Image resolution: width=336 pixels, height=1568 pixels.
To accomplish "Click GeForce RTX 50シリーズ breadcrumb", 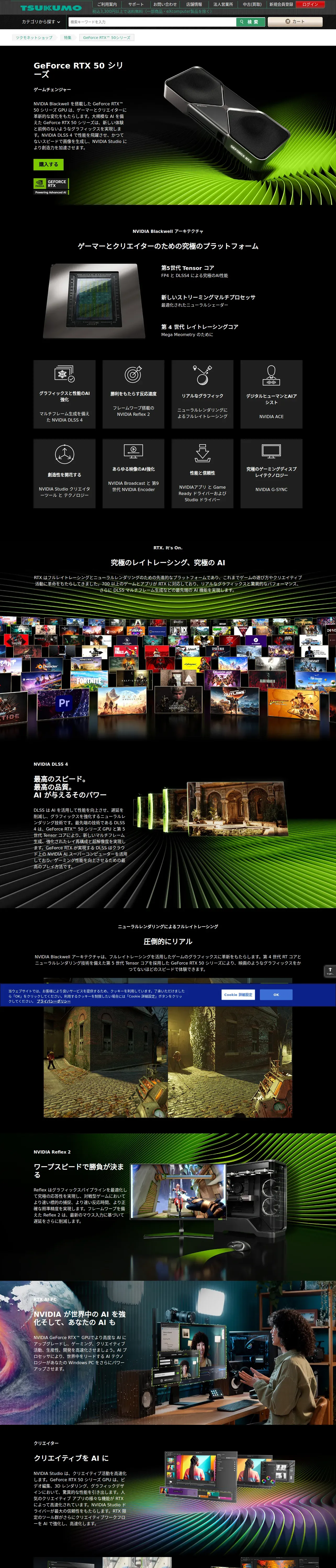I will pyautogui.click(x=107, y=38).
